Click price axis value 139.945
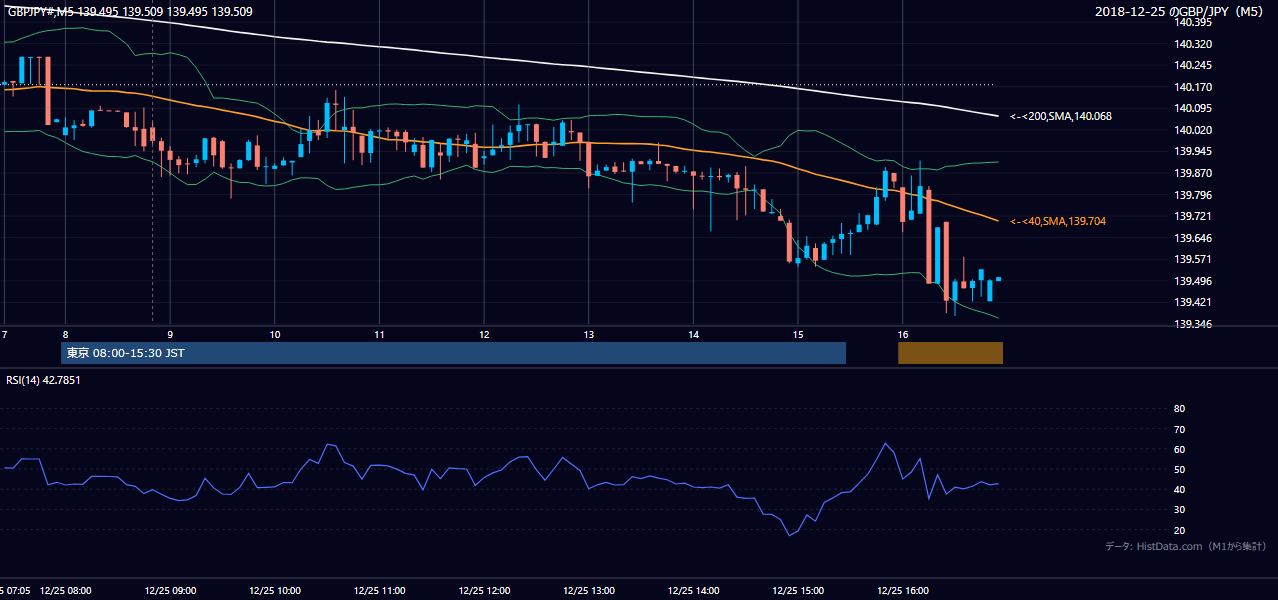Viewport: 1278px width, 600px height. [1193, 152]
